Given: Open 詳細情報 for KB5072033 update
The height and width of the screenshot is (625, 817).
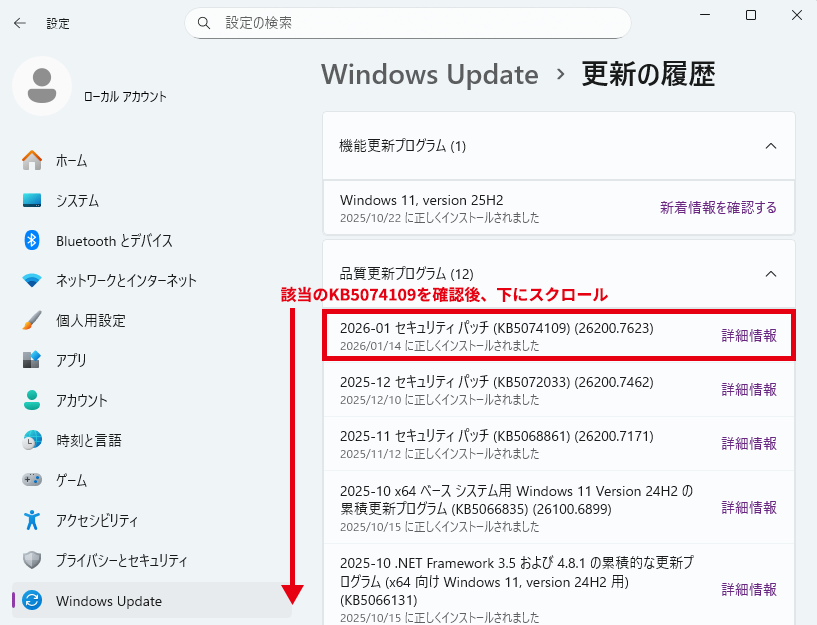Looking at the screenshot, I should tap(749, 389).
